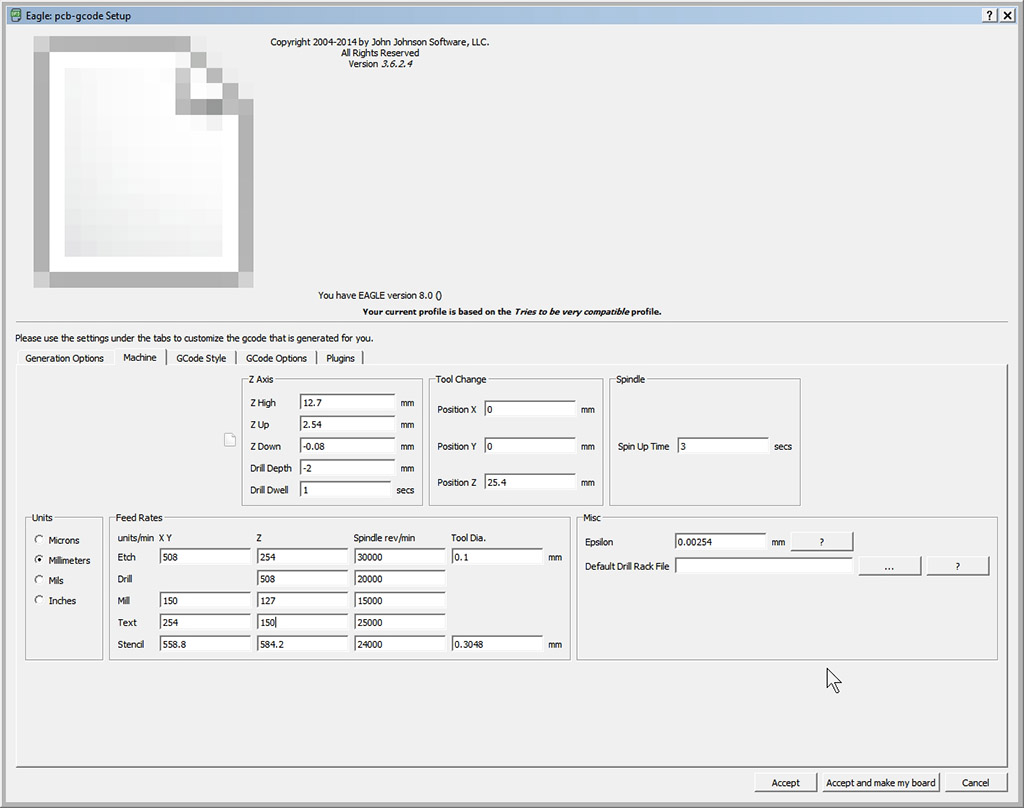Select the Microns units option
This screenshot has width=1024, height=808.
point(39,540)
